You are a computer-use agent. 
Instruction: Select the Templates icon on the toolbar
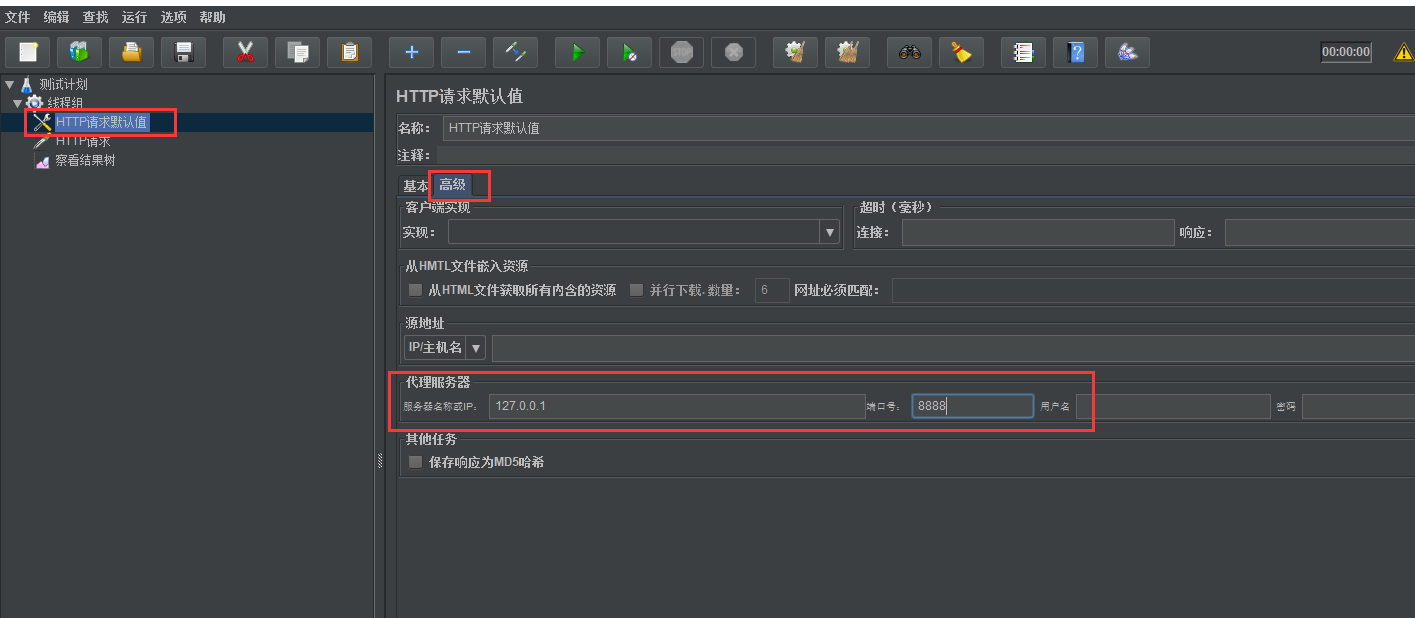point(79,52)
